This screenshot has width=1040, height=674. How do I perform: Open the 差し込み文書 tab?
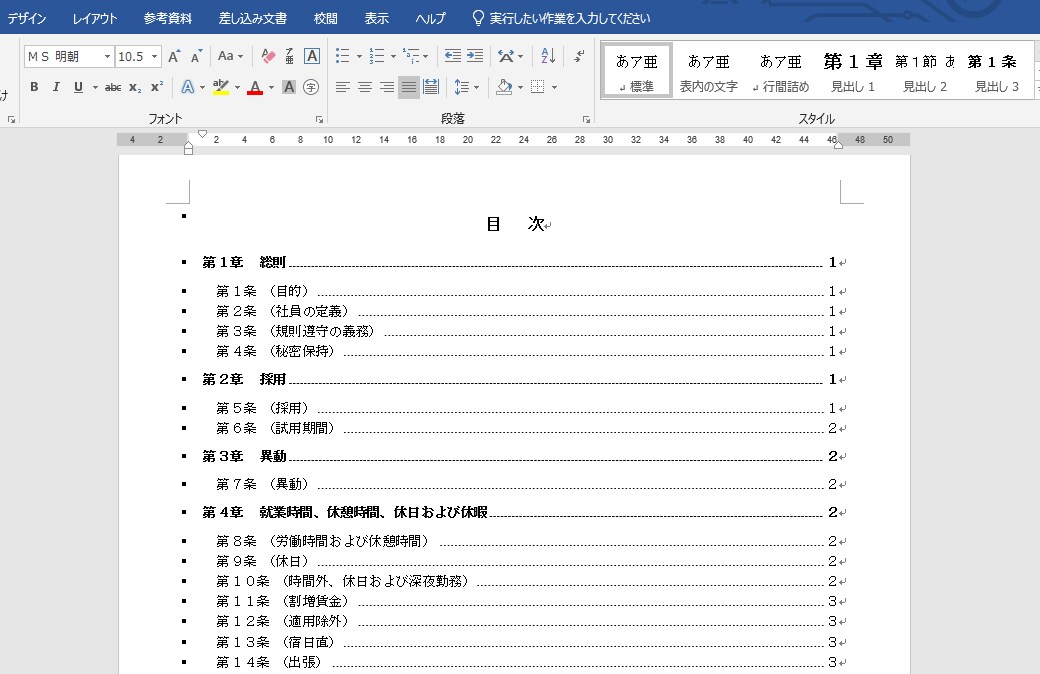(253, 18)
